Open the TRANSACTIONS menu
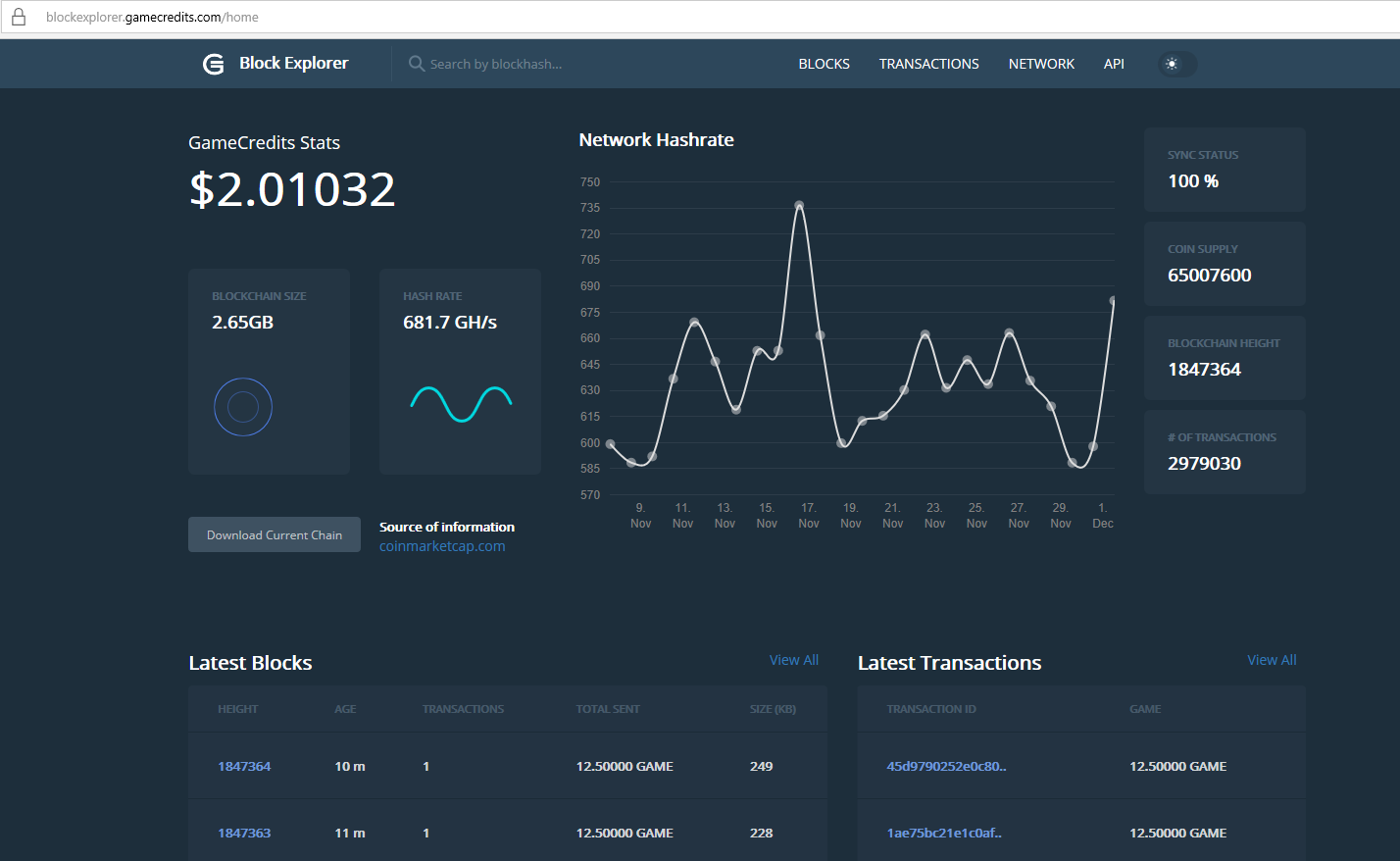The width and height of the screenshot is (1400, 861). click(x=928, y=64)
